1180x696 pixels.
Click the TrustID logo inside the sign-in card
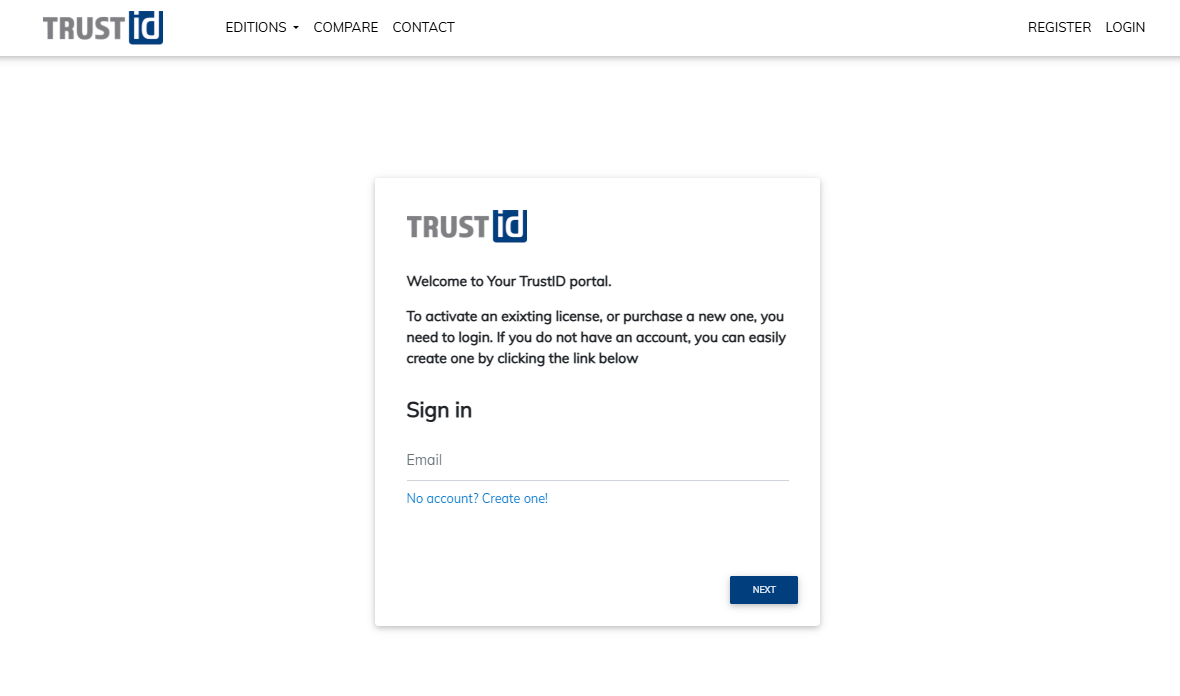(x=466, y=226)
